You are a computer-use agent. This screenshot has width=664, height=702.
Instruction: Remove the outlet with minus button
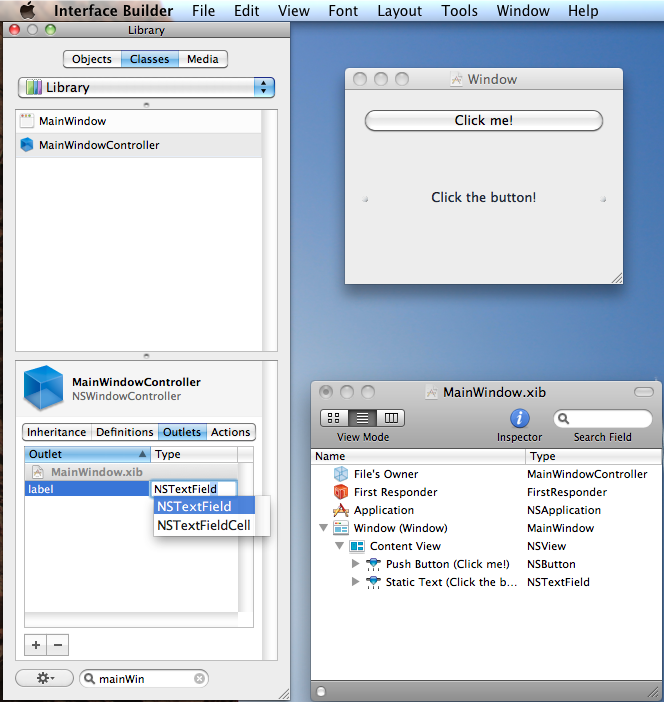[58, 645]
